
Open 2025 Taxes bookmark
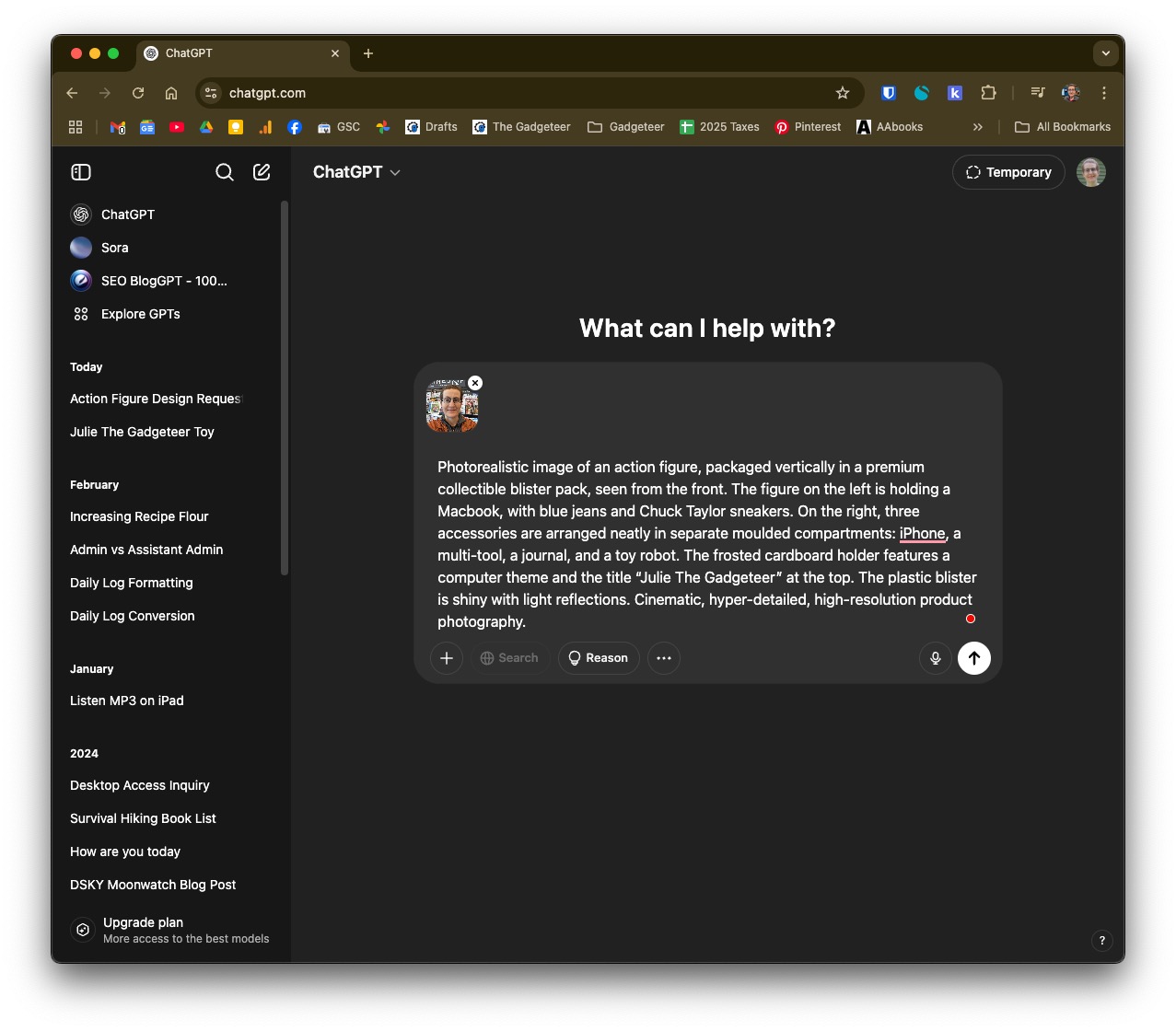tap(719, 127)
